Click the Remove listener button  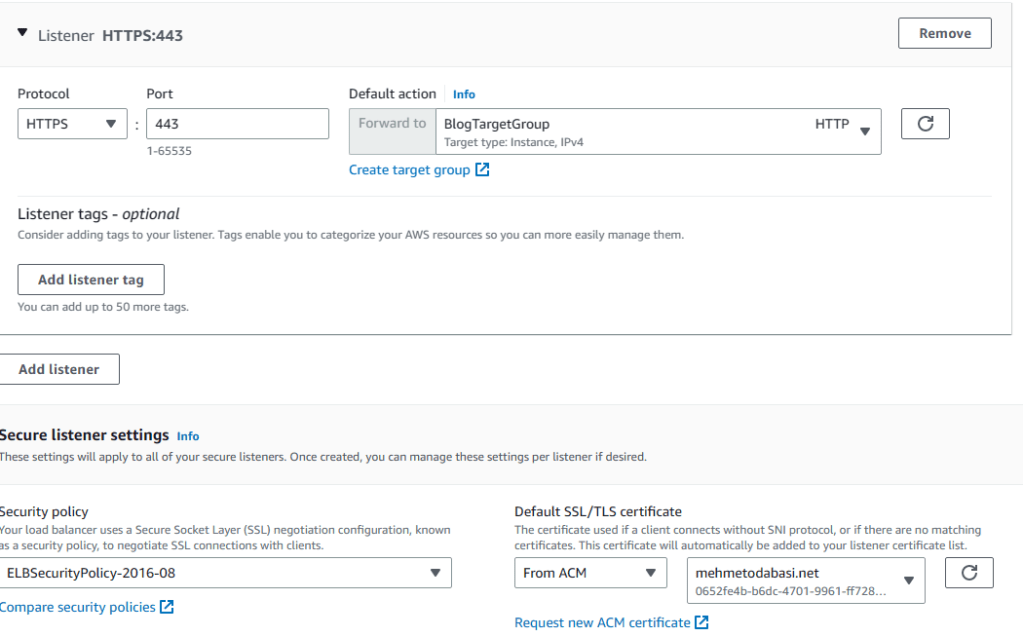pos(944,33)
